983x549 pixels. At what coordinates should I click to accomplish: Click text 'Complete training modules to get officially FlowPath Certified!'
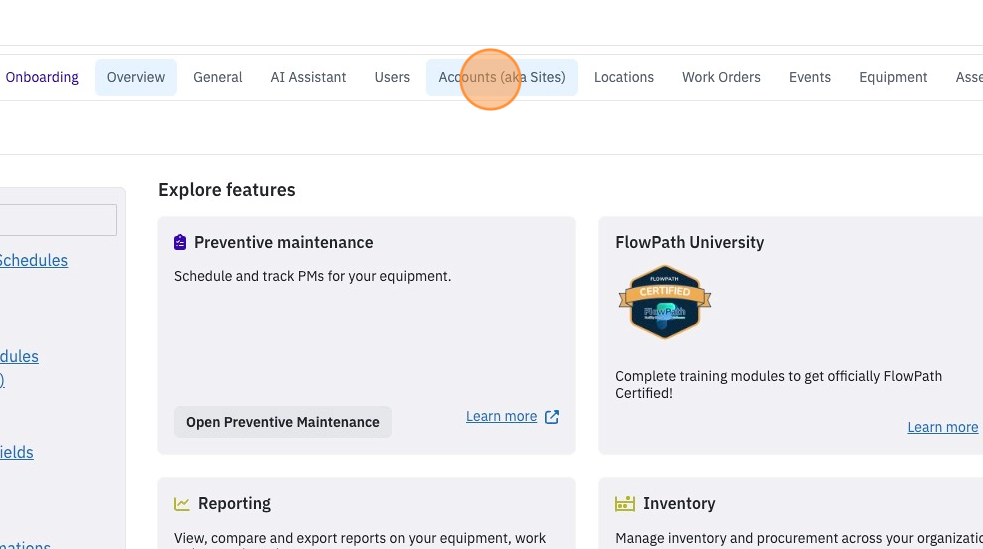[779, 384]
